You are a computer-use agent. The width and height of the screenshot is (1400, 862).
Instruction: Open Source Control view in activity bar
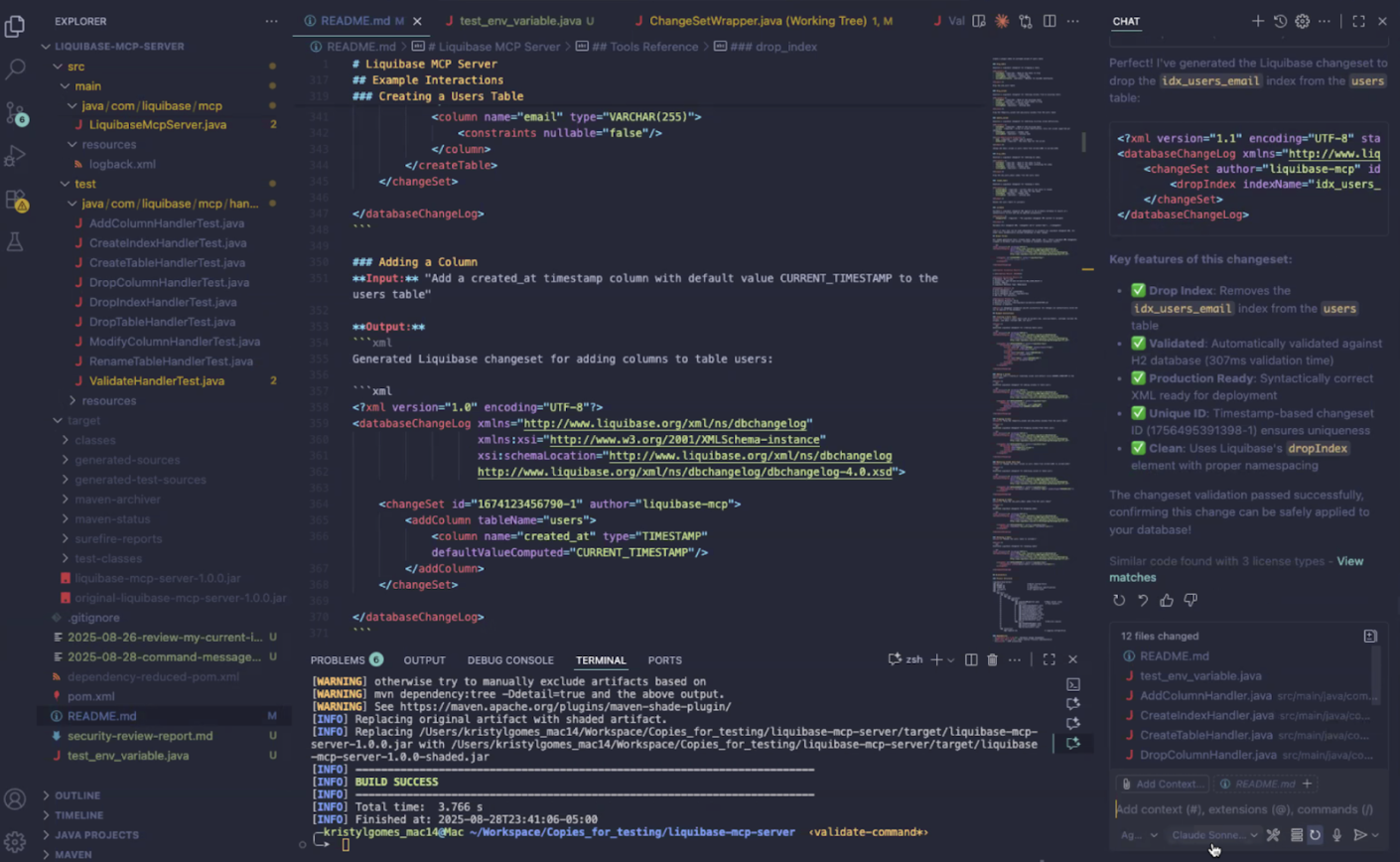(15, 113)
